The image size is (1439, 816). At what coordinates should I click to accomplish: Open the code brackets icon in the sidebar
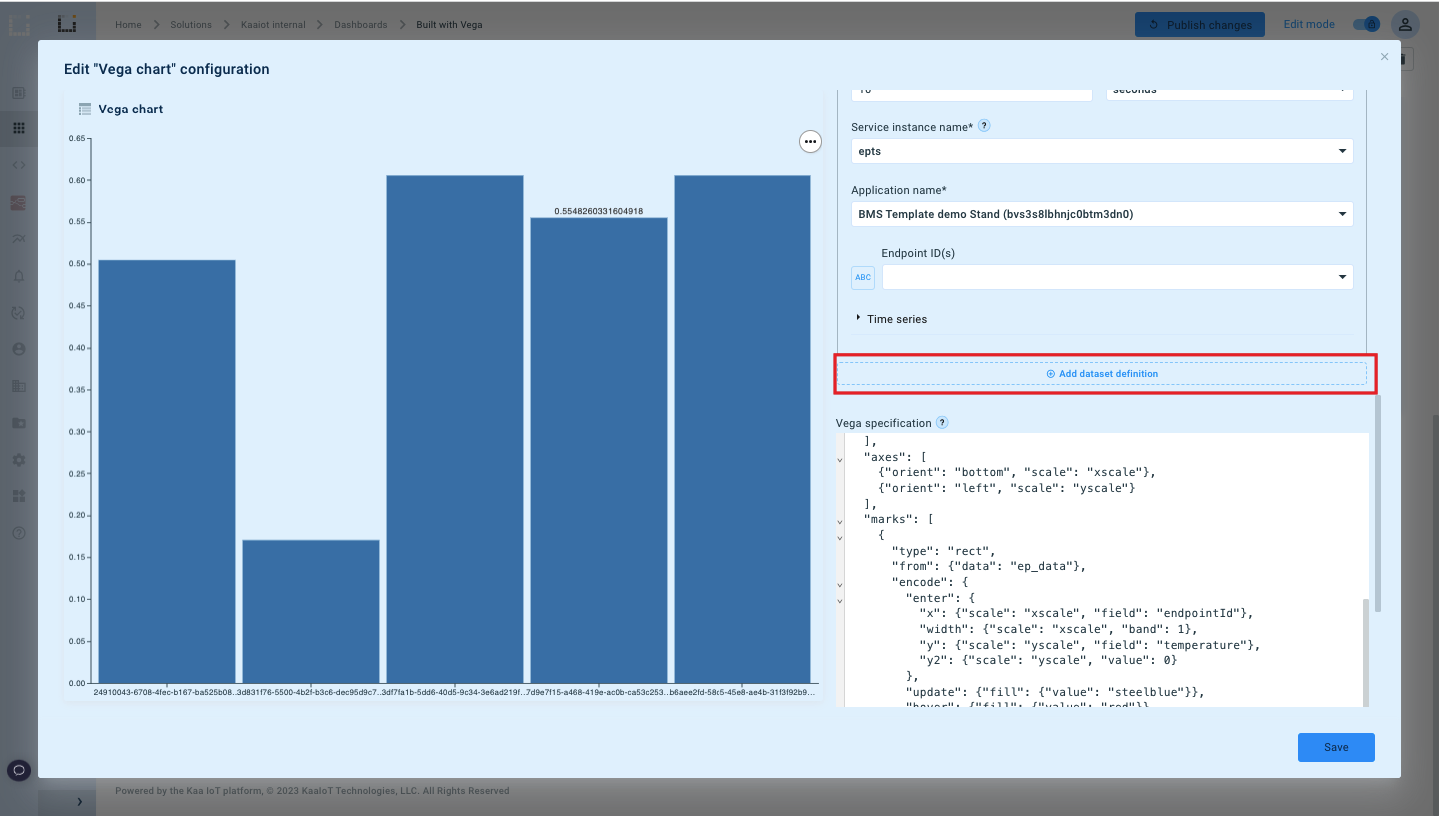tap(18, 165)
